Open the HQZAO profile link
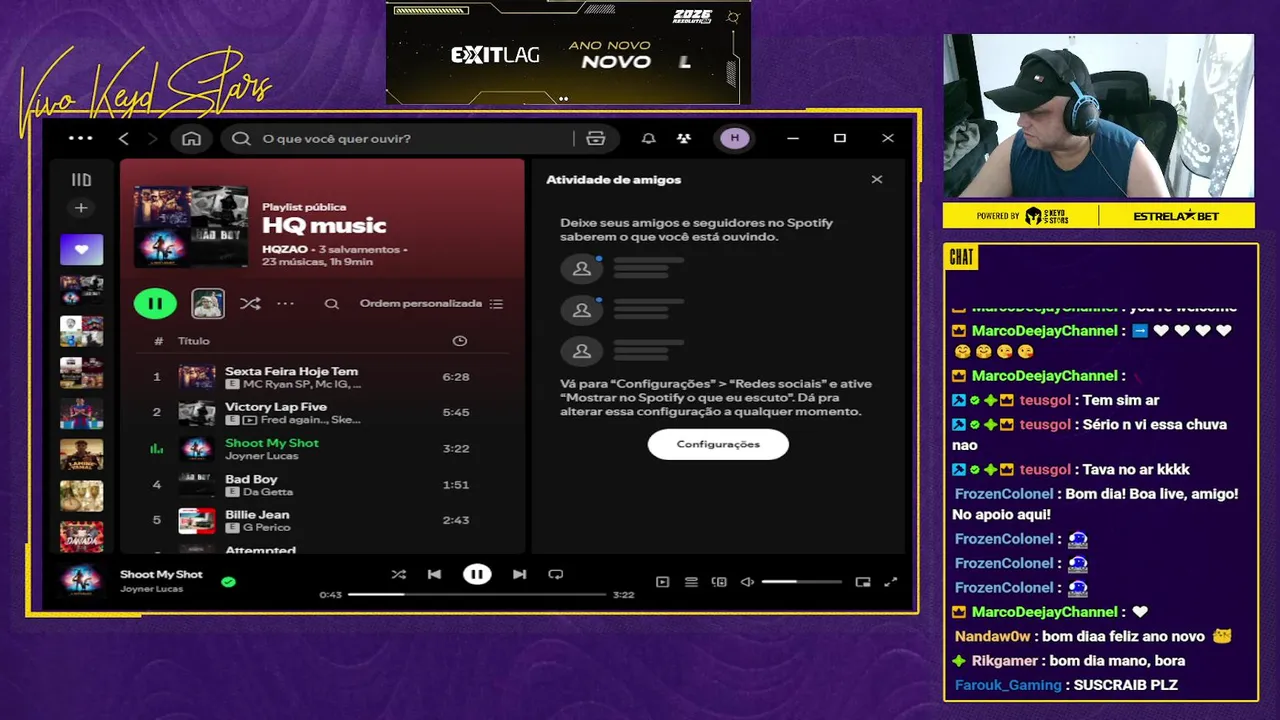Image resolution: width=1280 pixels, height=720 pixels. coord(285,249)
